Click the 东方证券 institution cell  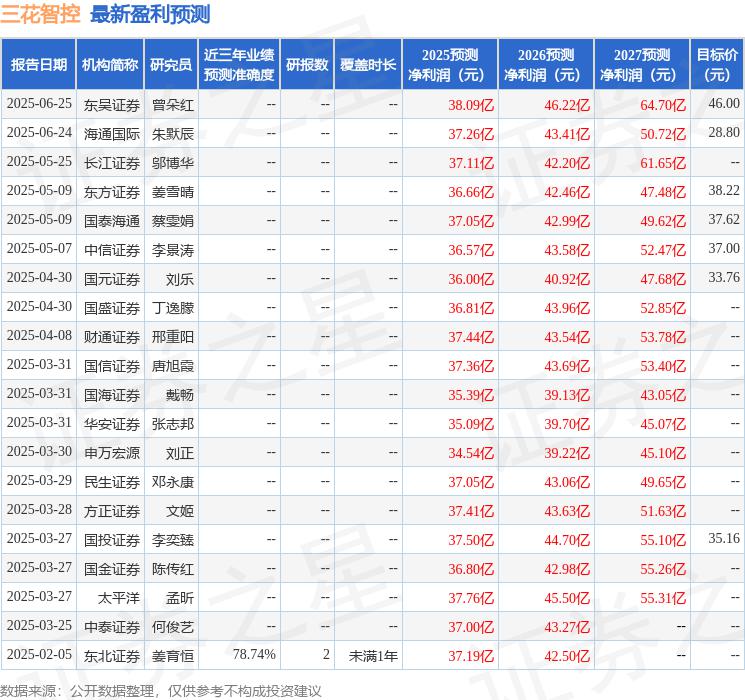pyautogui.click(x=112, y=192)
